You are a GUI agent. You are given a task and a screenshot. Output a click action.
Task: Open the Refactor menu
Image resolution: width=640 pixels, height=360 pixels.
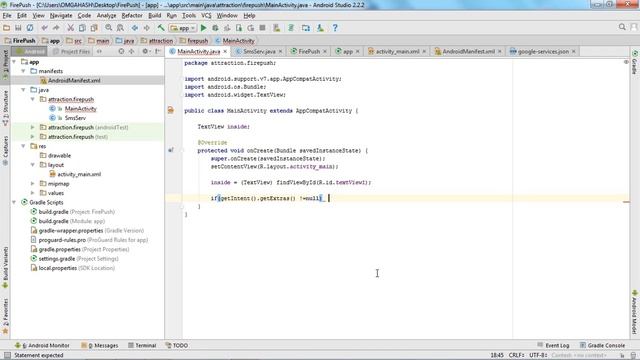click(x=132, y=16)
